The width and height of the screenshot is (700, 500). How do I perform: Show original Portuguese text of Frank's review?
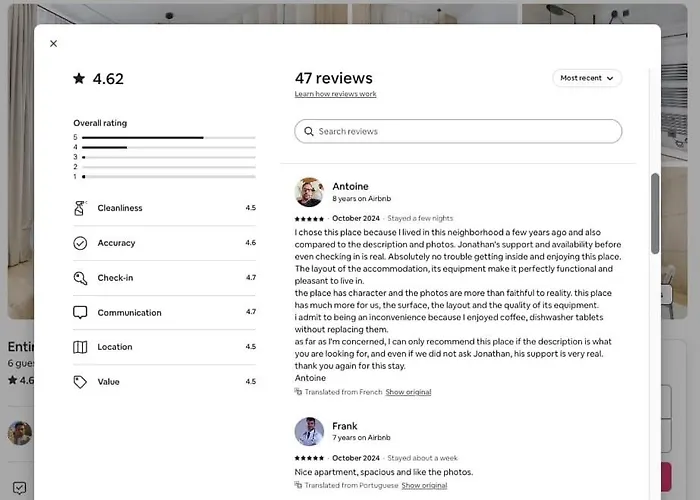[424, 485]
